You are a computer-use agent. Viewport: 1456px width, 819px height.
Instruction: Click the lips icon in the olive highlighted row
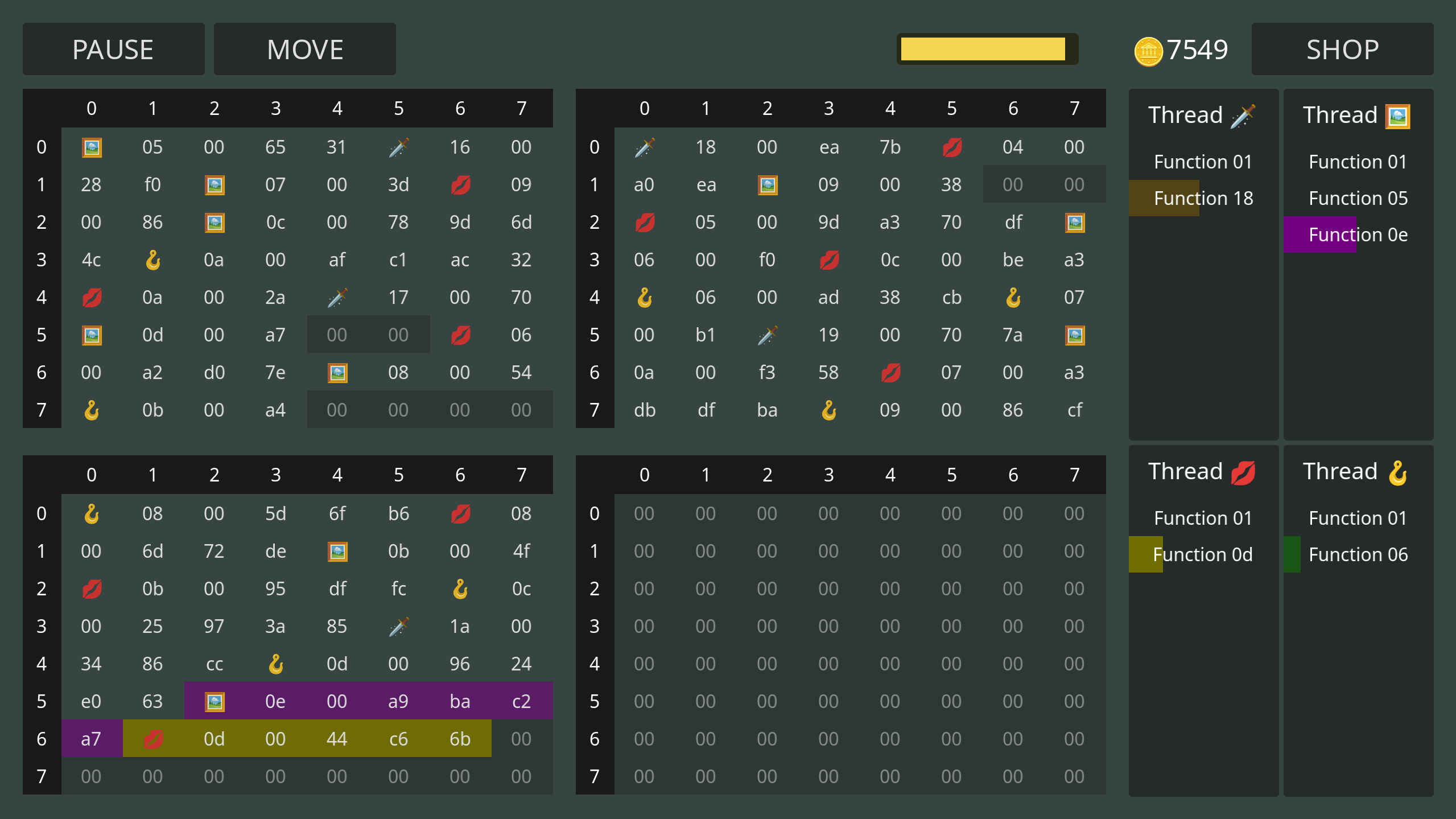153,739
